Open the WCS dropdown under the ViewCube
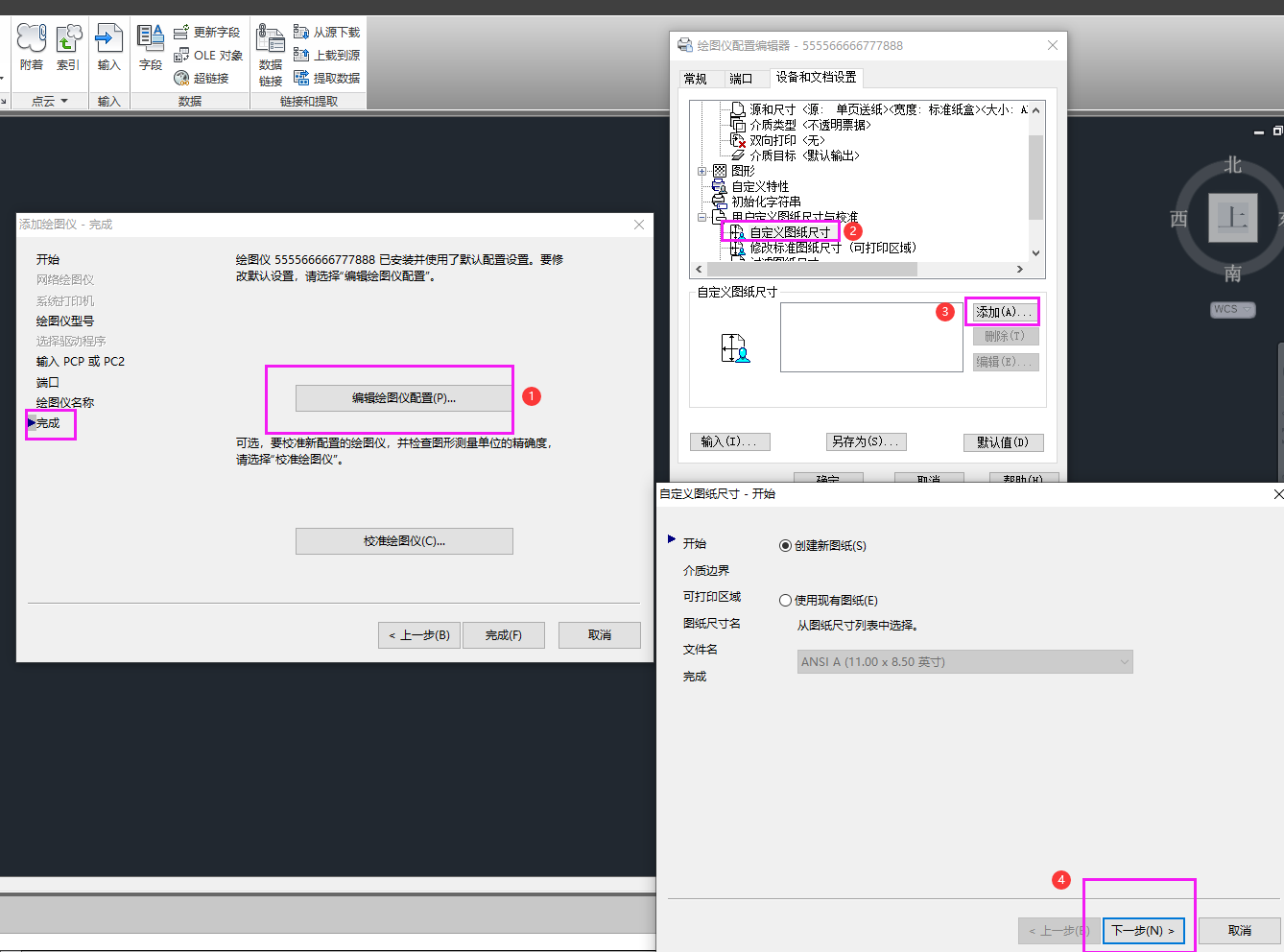1284x952 pixels. (x=1233, y=309)
